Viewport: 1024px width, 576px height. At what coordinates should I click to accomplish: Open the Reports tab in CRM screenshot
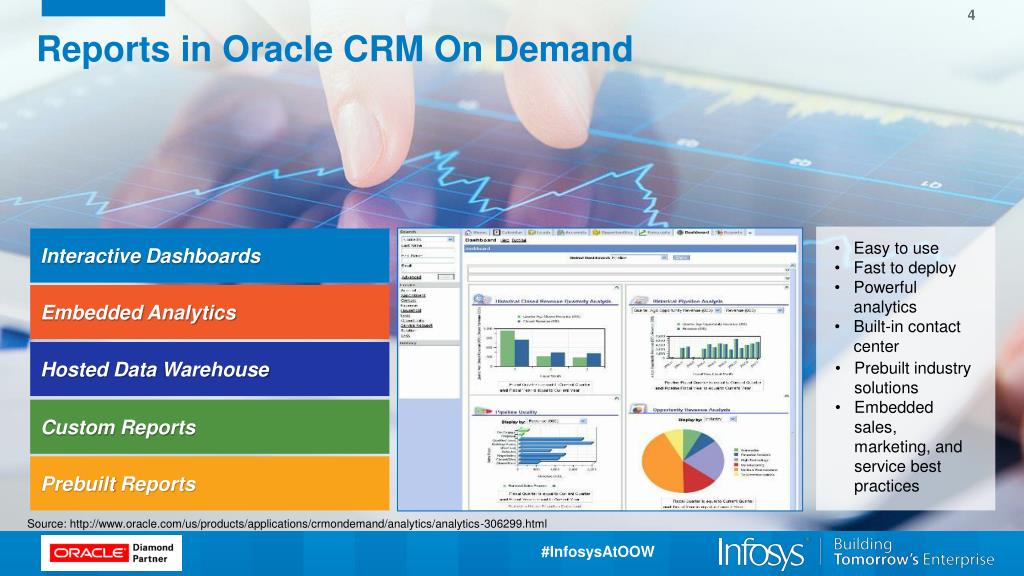click(729, 232)
